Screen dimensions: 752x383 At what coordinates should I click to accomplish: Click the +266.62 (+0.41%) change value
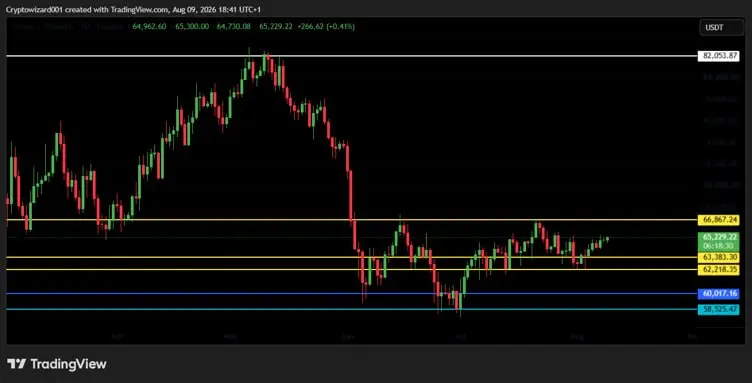[326, 27]
